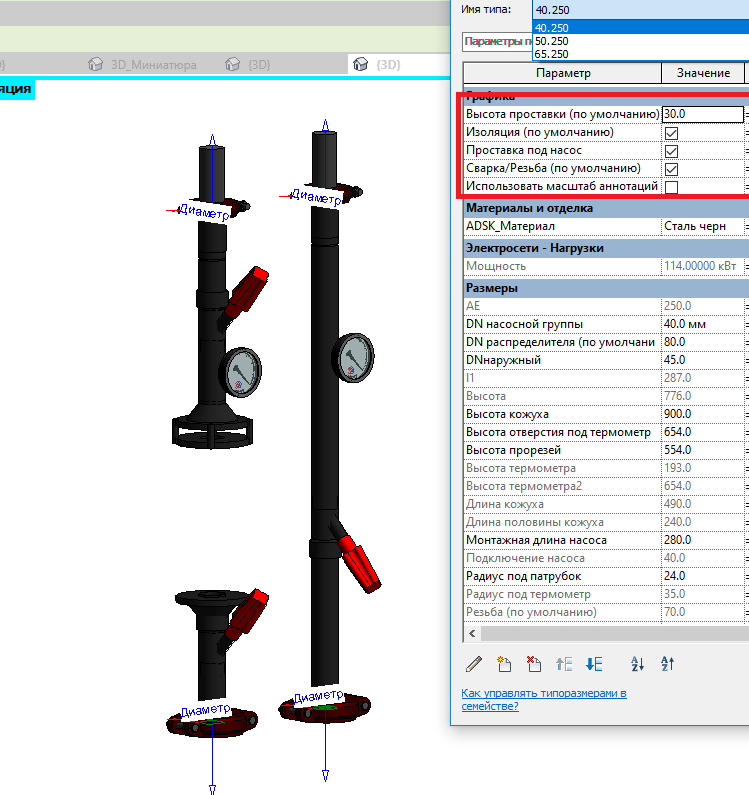This screenshot has width=749, height=795.
Task: Toggle the Изоляция (по умолчанию) checkbox
Action: [x=671, y=133]
